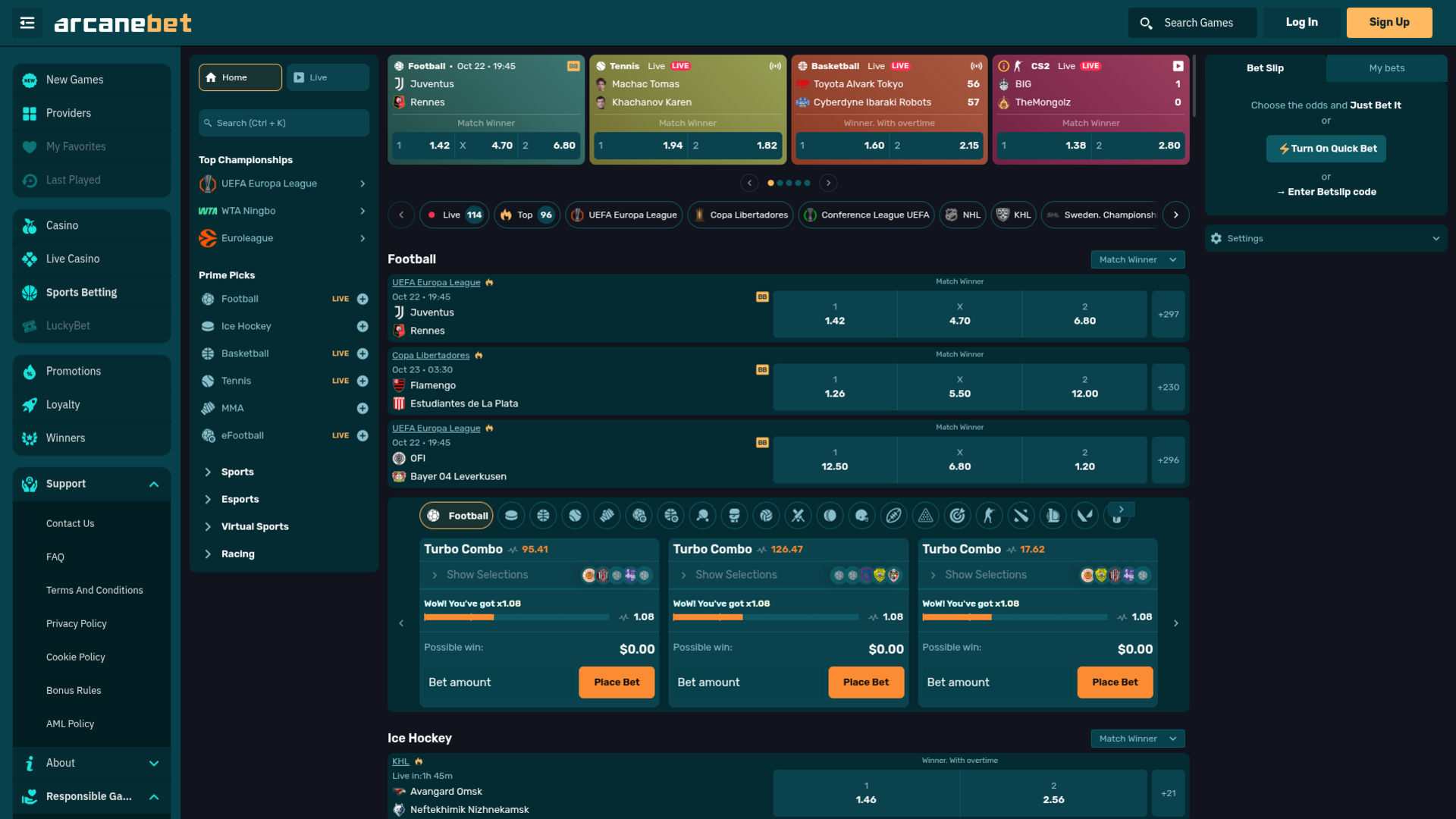Expand the Esports tree item
The height and width of the screenshot is (819, 1456).
[208, 499]
